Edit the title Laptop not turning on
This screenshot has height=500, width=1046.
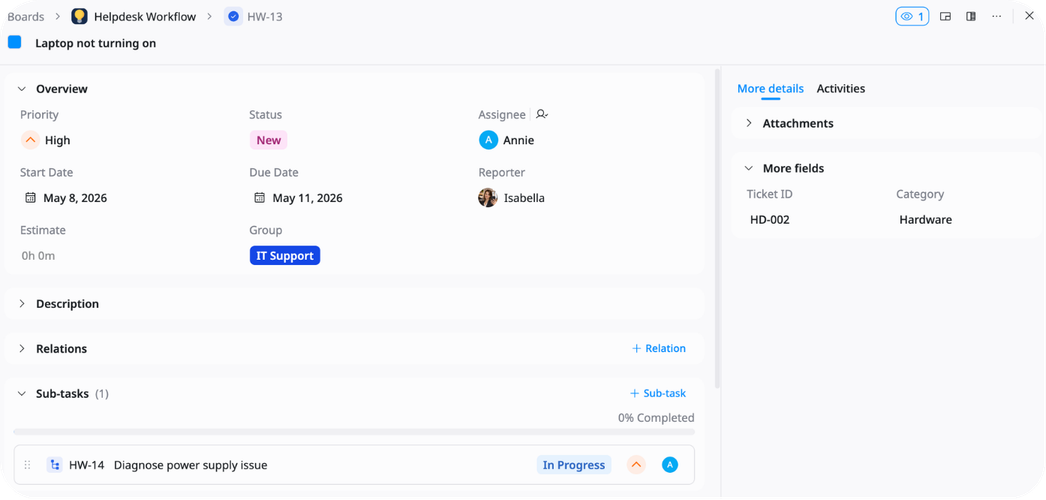click(95, 43)
